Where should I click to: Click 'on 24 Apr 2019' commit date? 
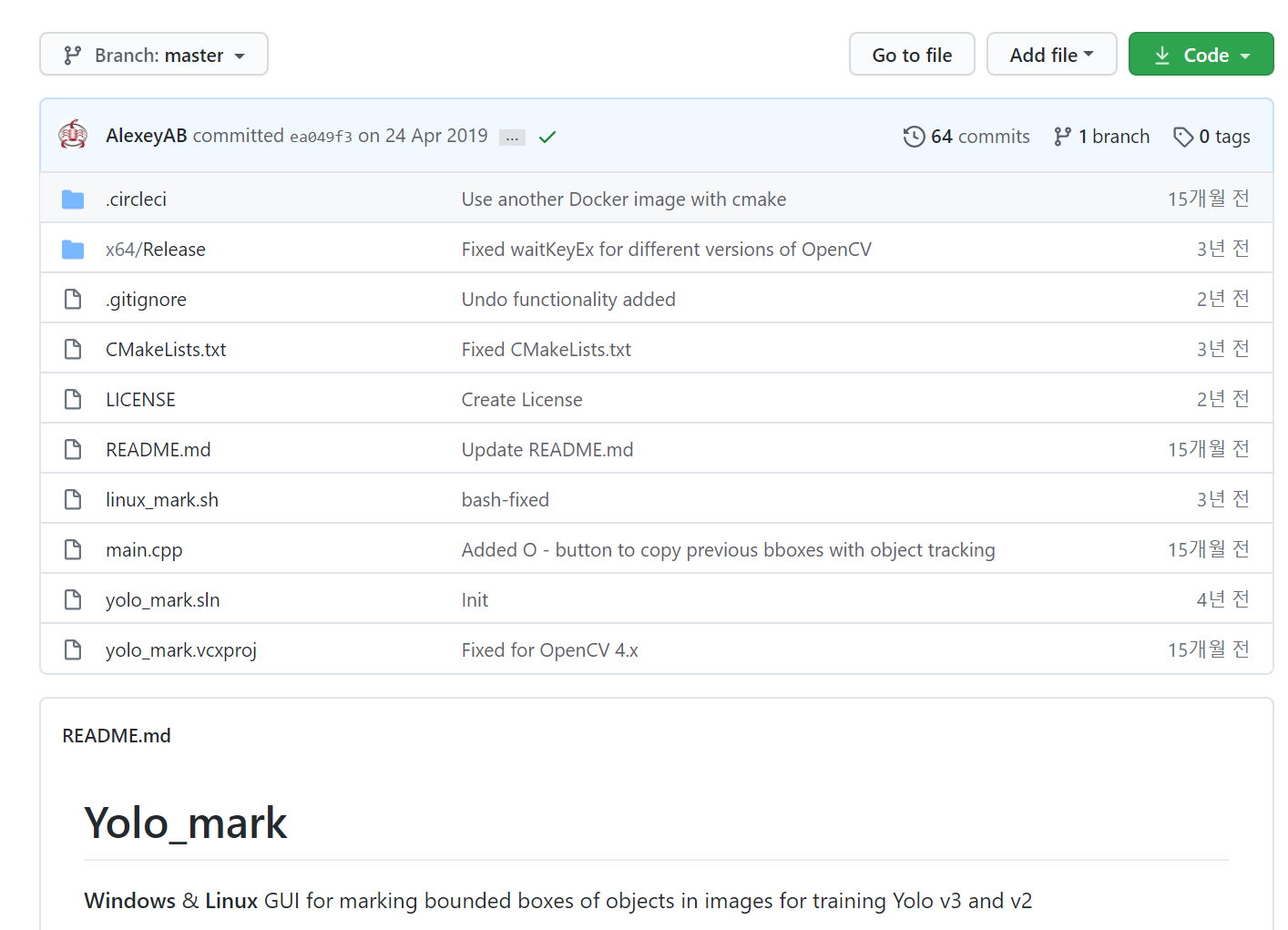(423, 136)
